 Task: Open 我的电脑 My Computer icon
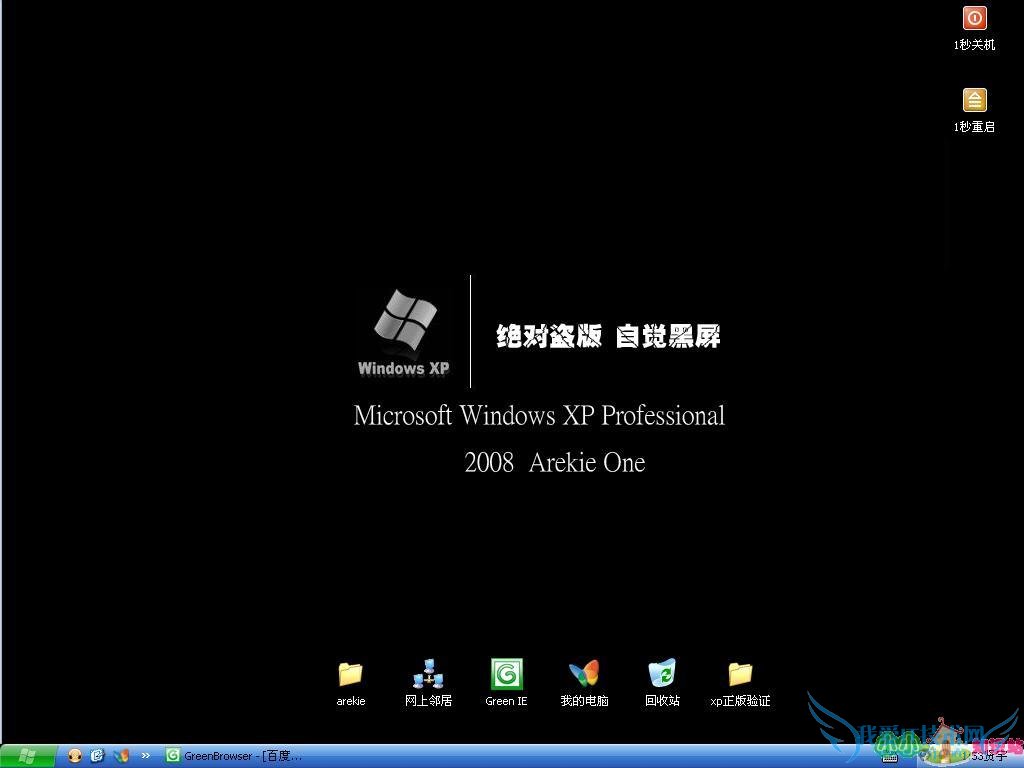[584, 674]
